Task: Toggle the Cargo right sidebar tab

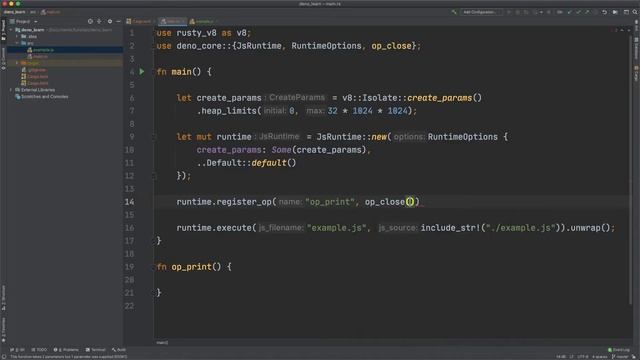Action: coord(636,73)
